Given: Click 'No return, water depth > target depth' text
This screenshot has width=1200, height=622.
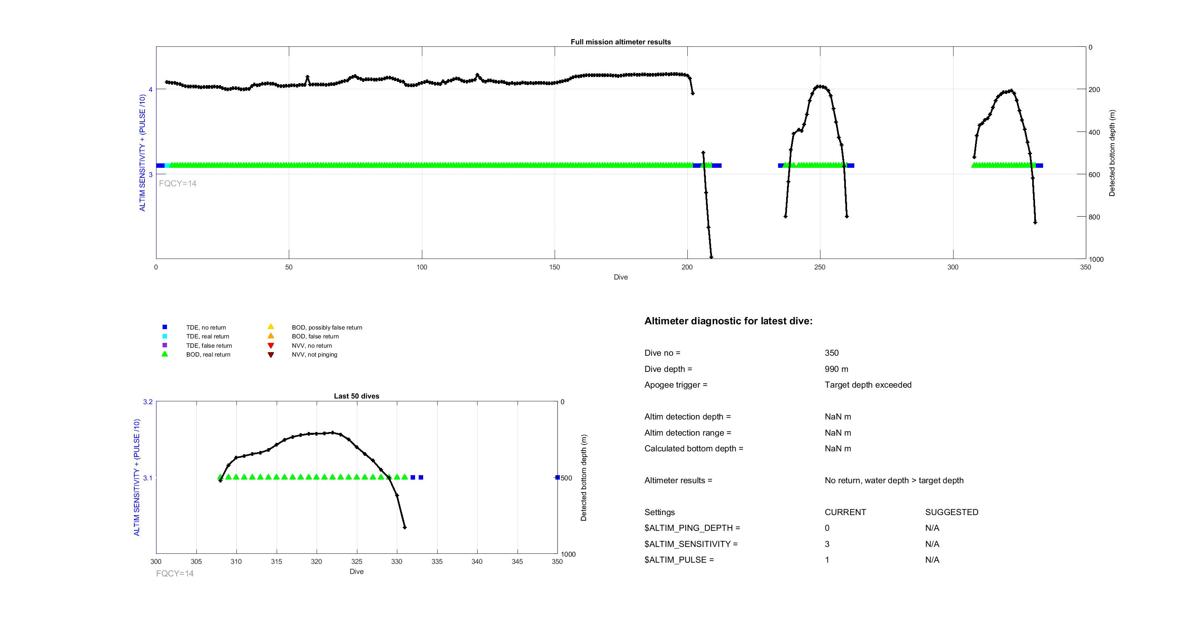Looking at the screenshot, I should tap(894, 481).
